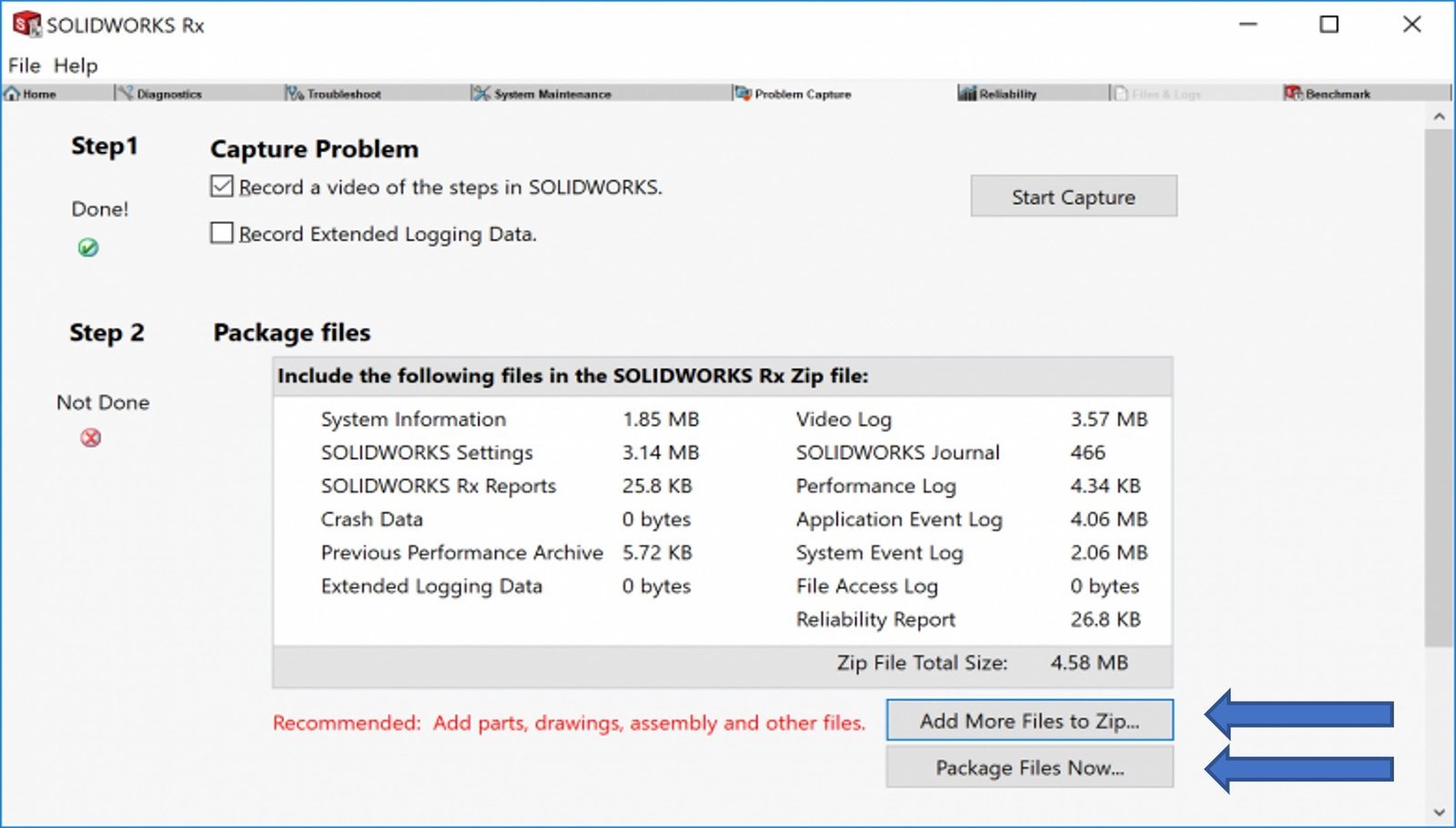Open Benchmark using its tab icon
The height and width of the screenshot is (828, 1456).
pyautogui.click(x=1293, y=94)
